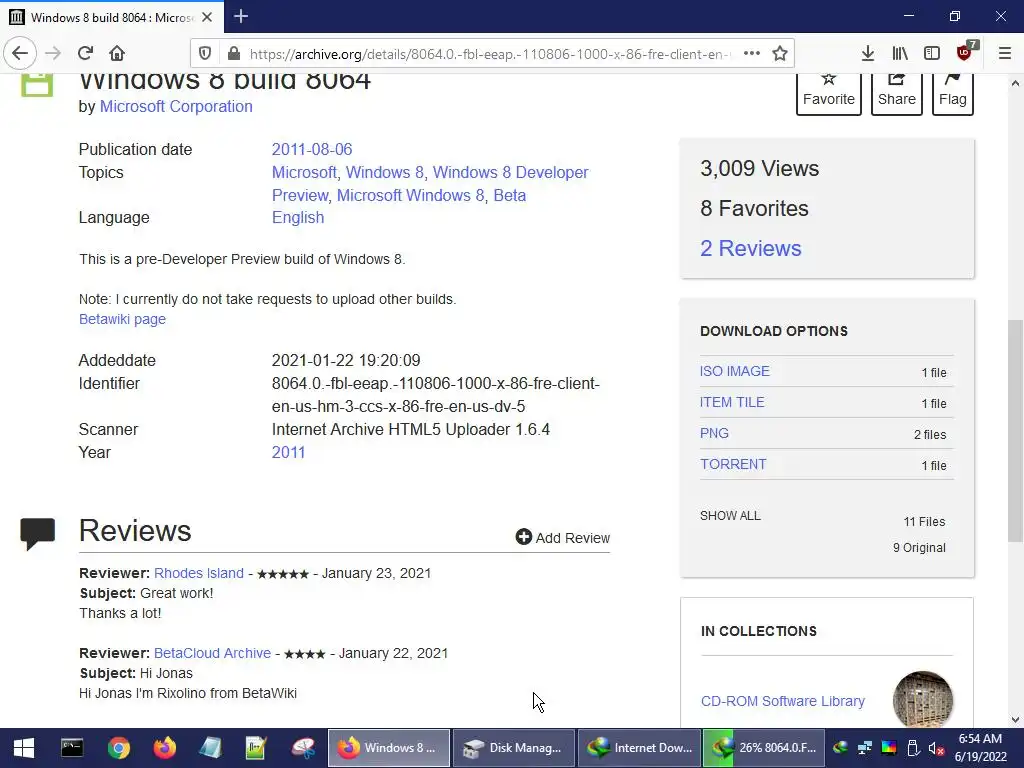Launch Google Chrome from the taskbar

[119, 748]
